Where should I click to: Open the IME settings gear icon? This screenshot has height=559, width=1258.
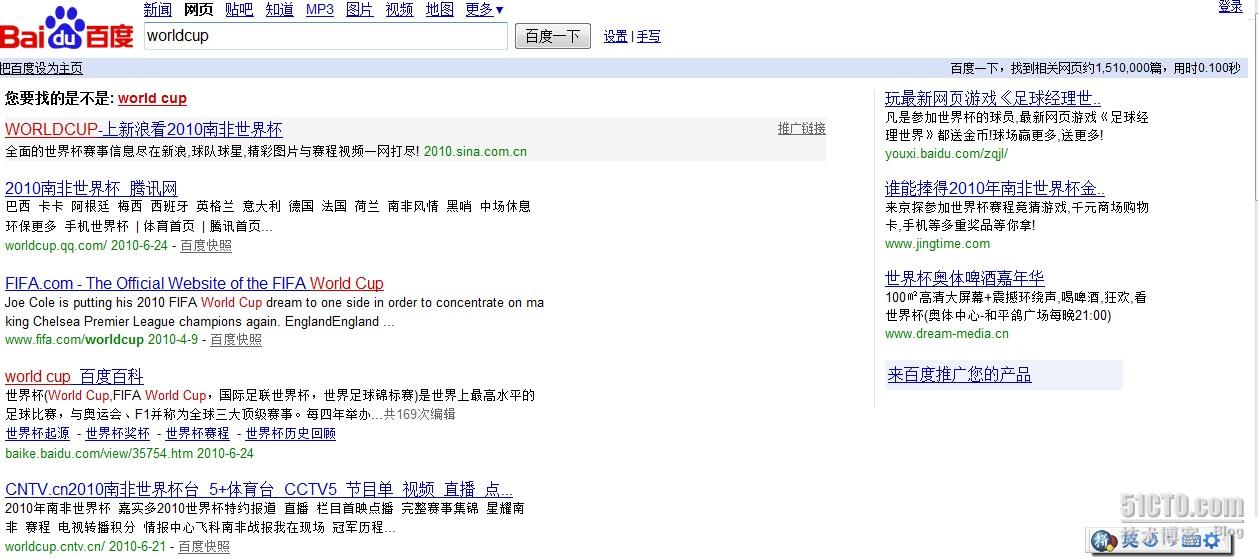coord(1212,540)
